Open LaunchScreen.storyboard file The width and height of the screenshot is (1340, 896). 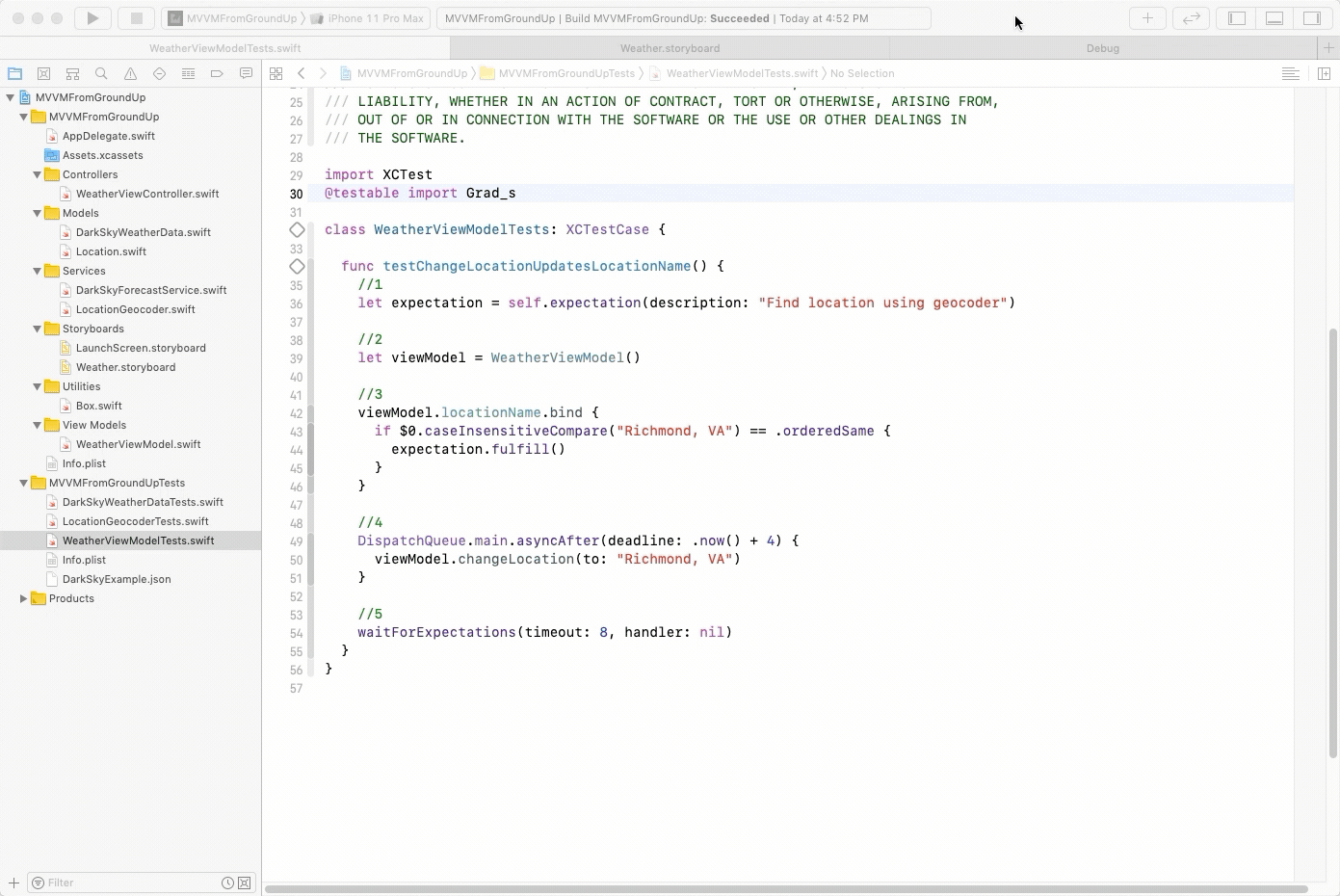point(141,348)
